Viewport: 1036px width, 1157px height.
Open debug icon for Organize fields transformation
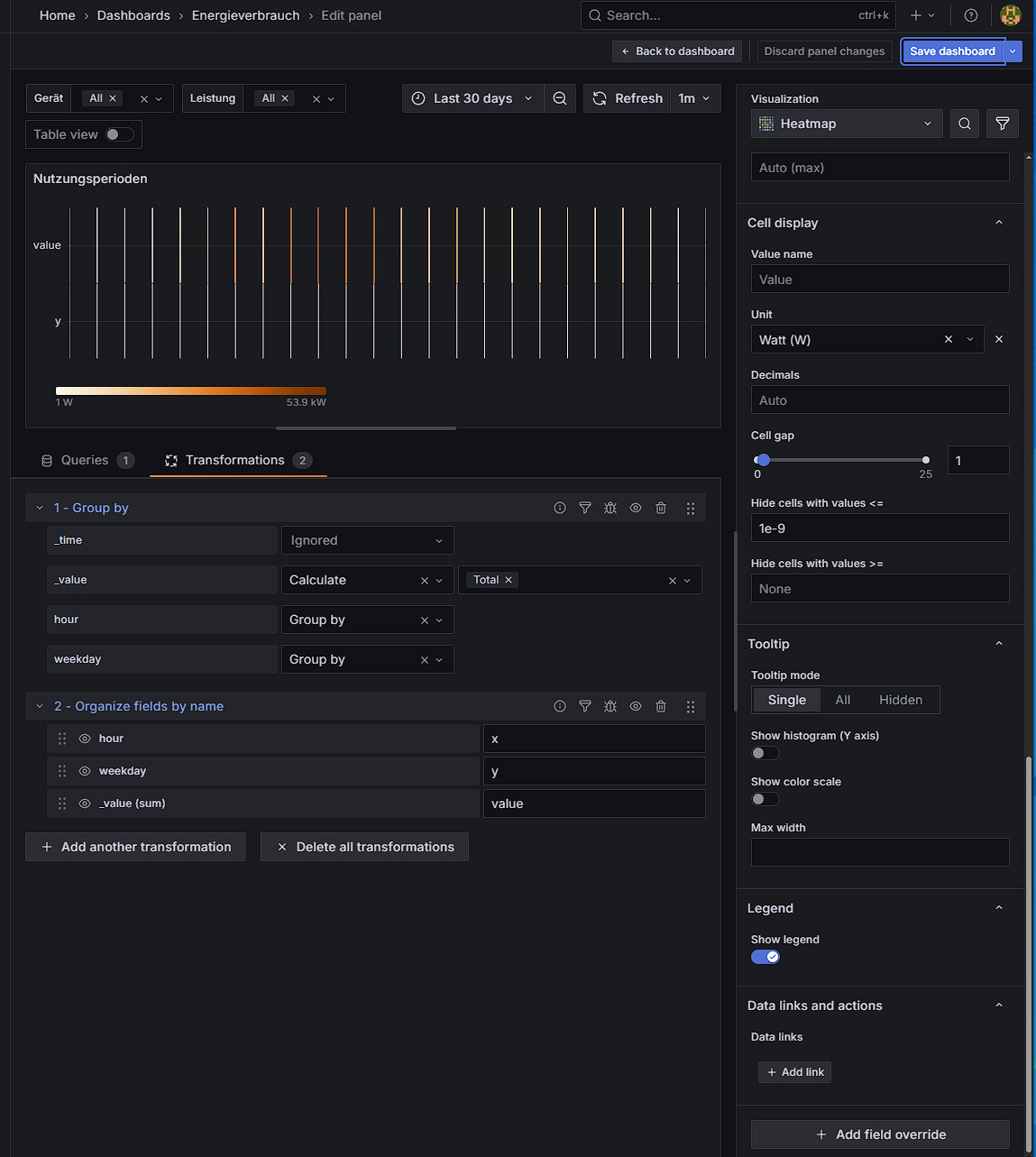tap(610, 706)
